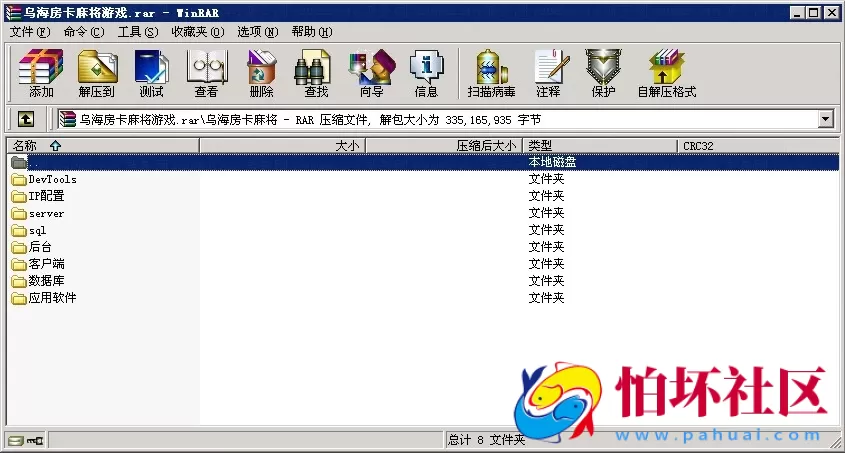This screenshot has height=453, width=845.
Task: Sort by 名称 column header
Action: 103,145
